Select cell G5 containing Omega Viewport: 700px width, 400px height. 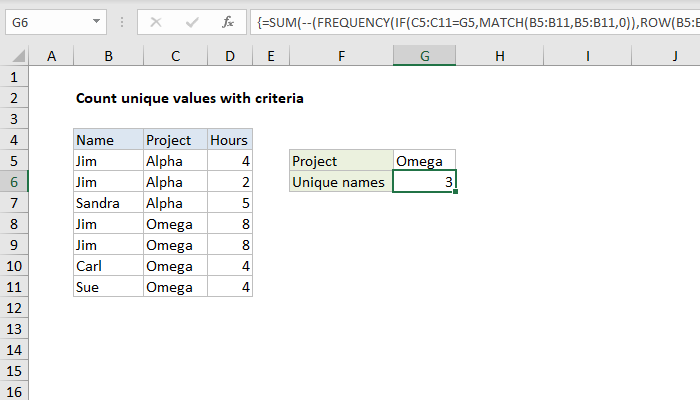425,161
